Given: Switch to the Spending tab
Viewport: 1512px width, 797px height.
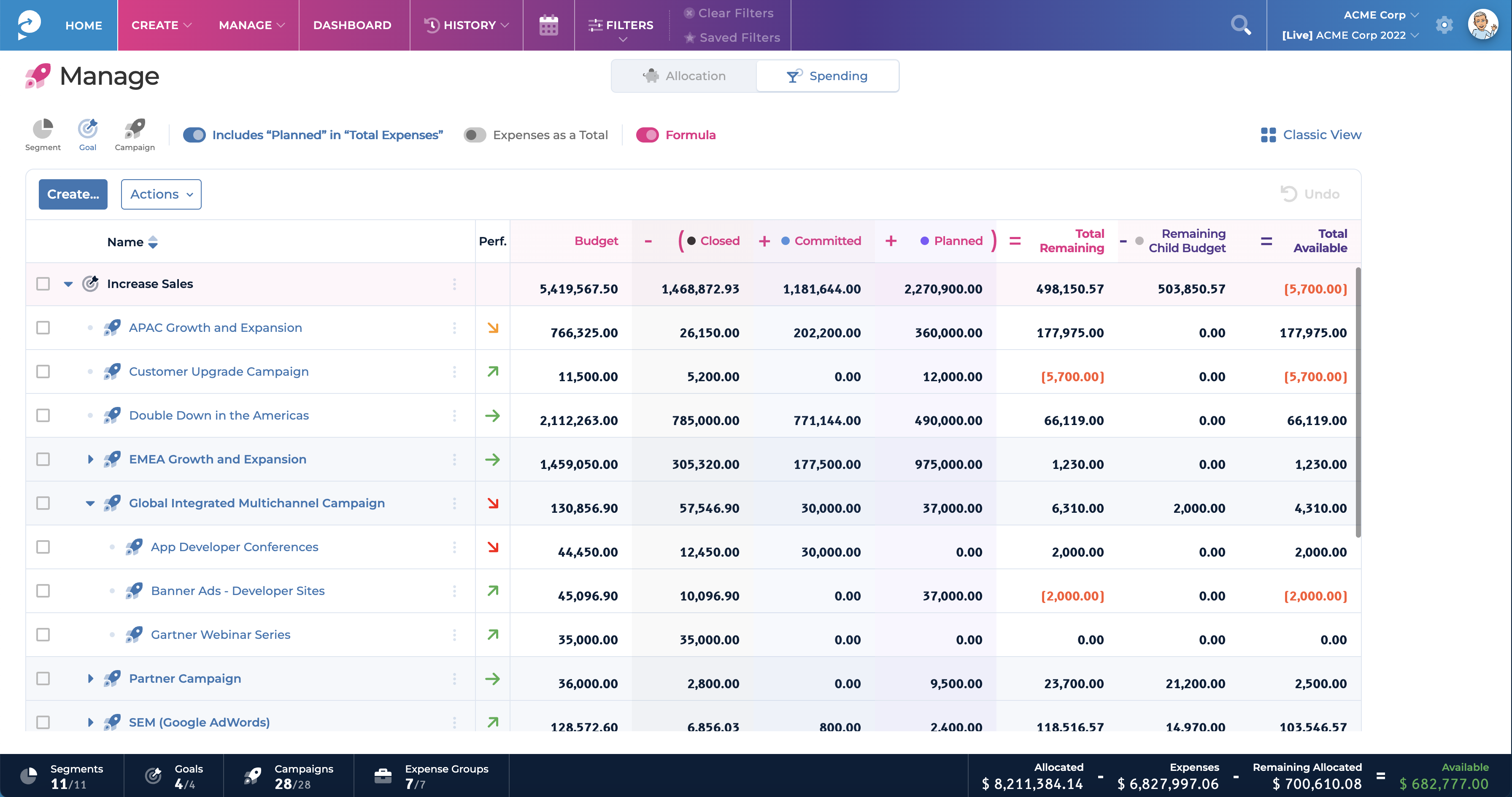Looking at the screenshot, I should (827, 76).
